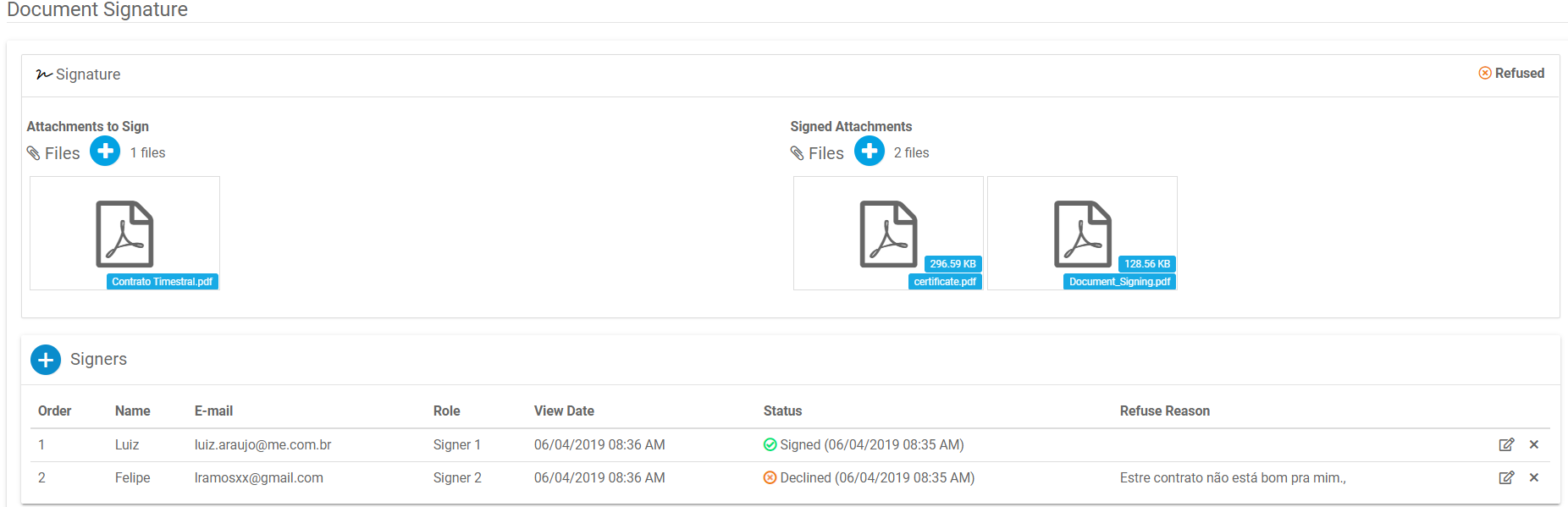Open the certificate.pdf attachment
Screen dimensions: 1568x507
click(888, 234)
